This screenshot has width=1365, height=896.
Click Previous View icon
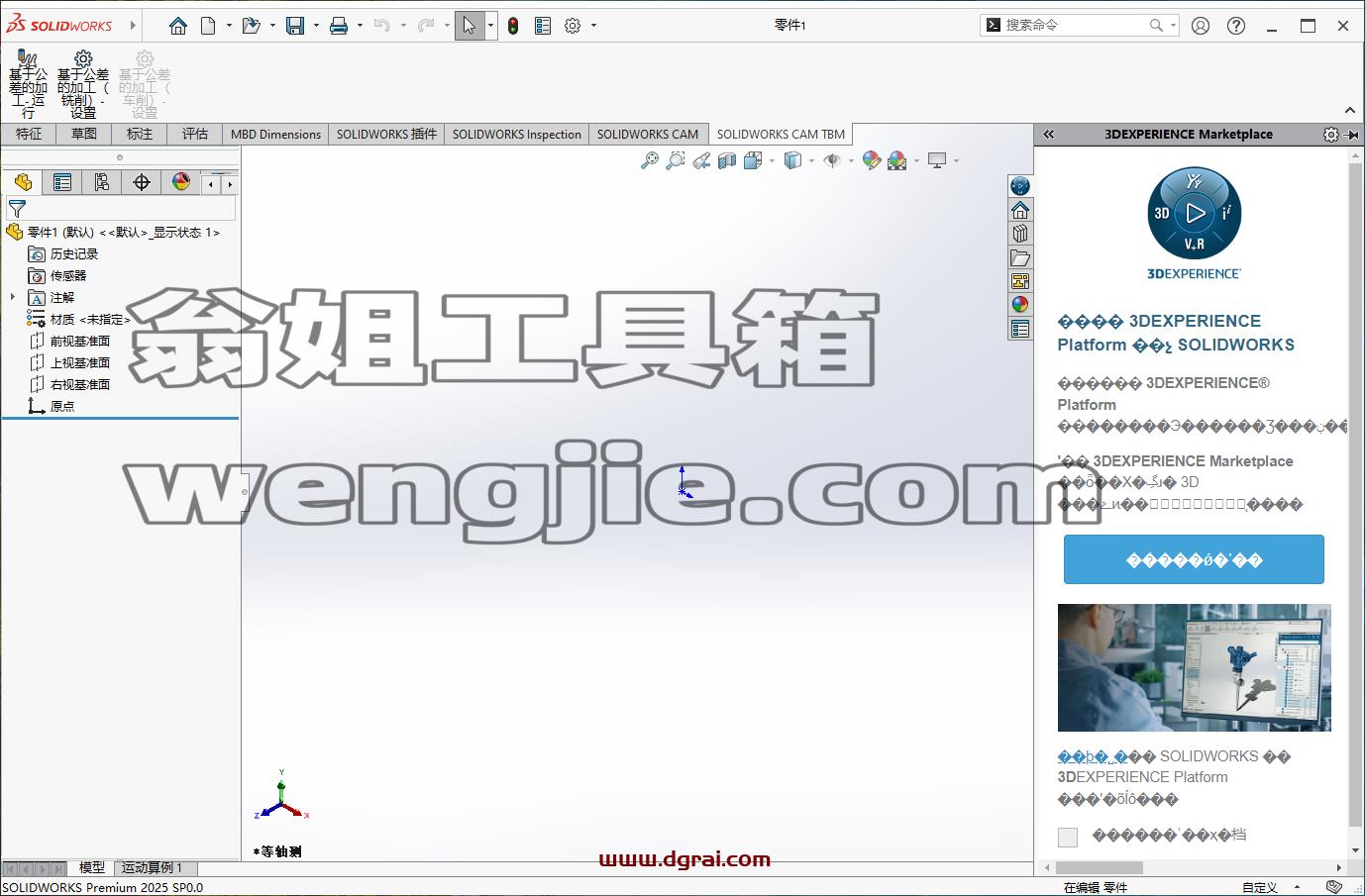(701, 160)
